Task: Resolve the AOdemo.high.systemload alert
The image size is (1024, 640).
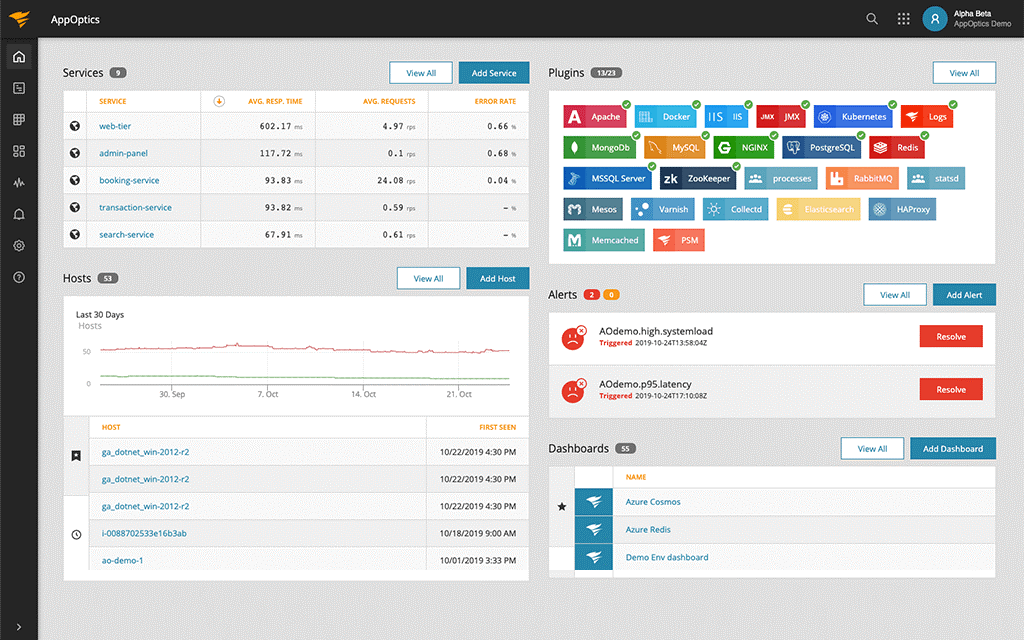Action: (951, 337)
